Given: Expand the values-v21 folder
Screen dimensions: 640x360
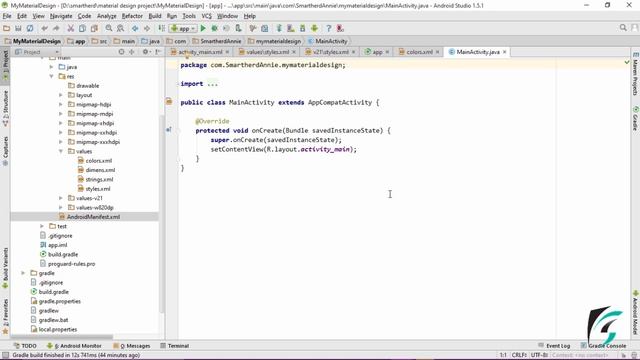Looking at the screenshot, I should click(61, 198).
